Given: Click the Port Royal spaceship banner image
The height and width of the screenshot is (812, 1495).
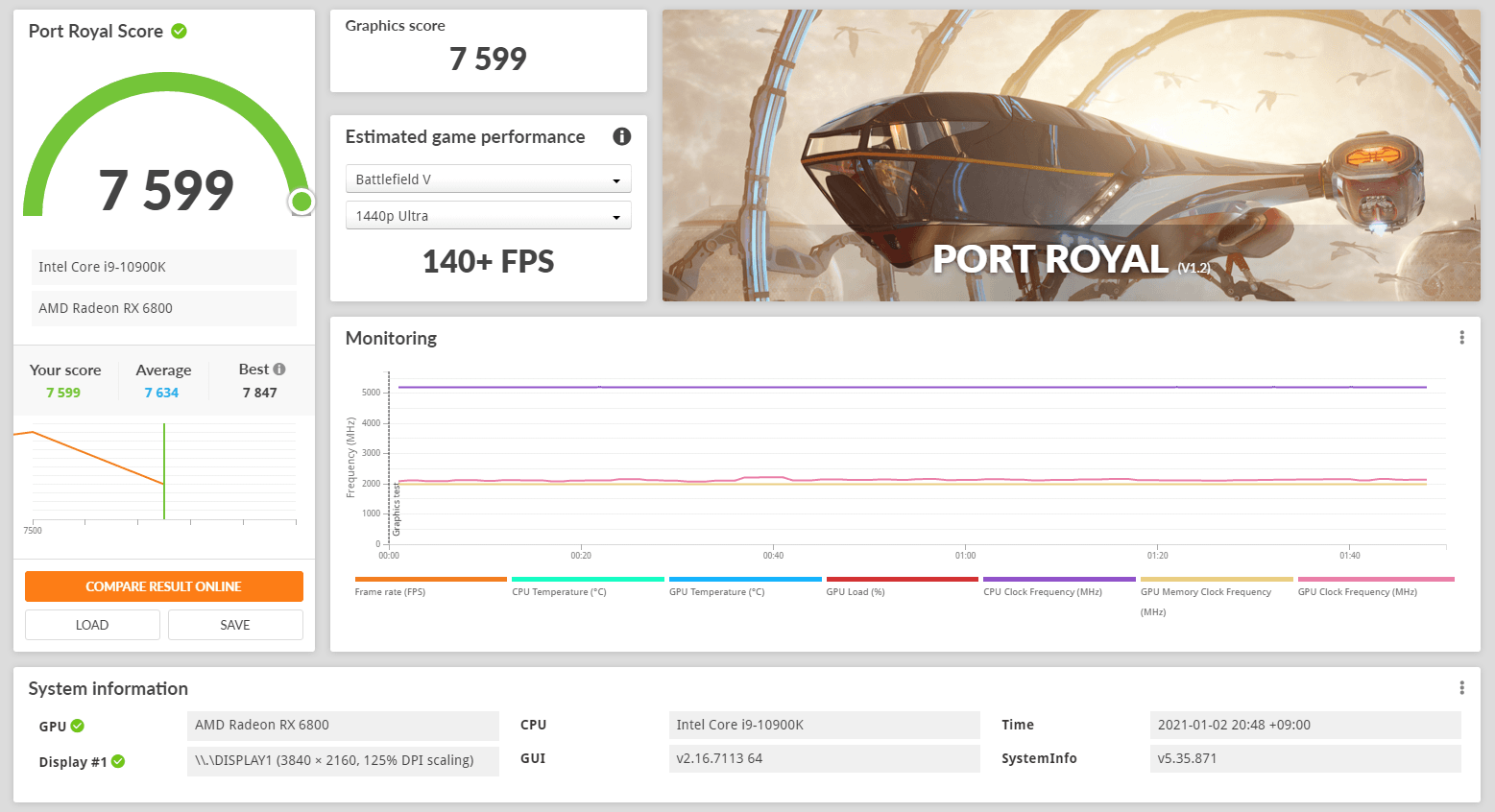Looking at the screenshot, I should 1072,155.
